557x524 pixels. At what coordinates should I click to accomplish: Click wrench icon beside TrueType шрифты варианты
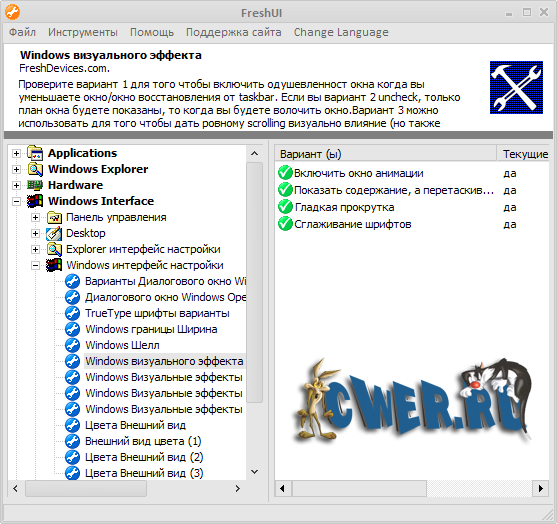pyautogui.click(x=72, y=313)
